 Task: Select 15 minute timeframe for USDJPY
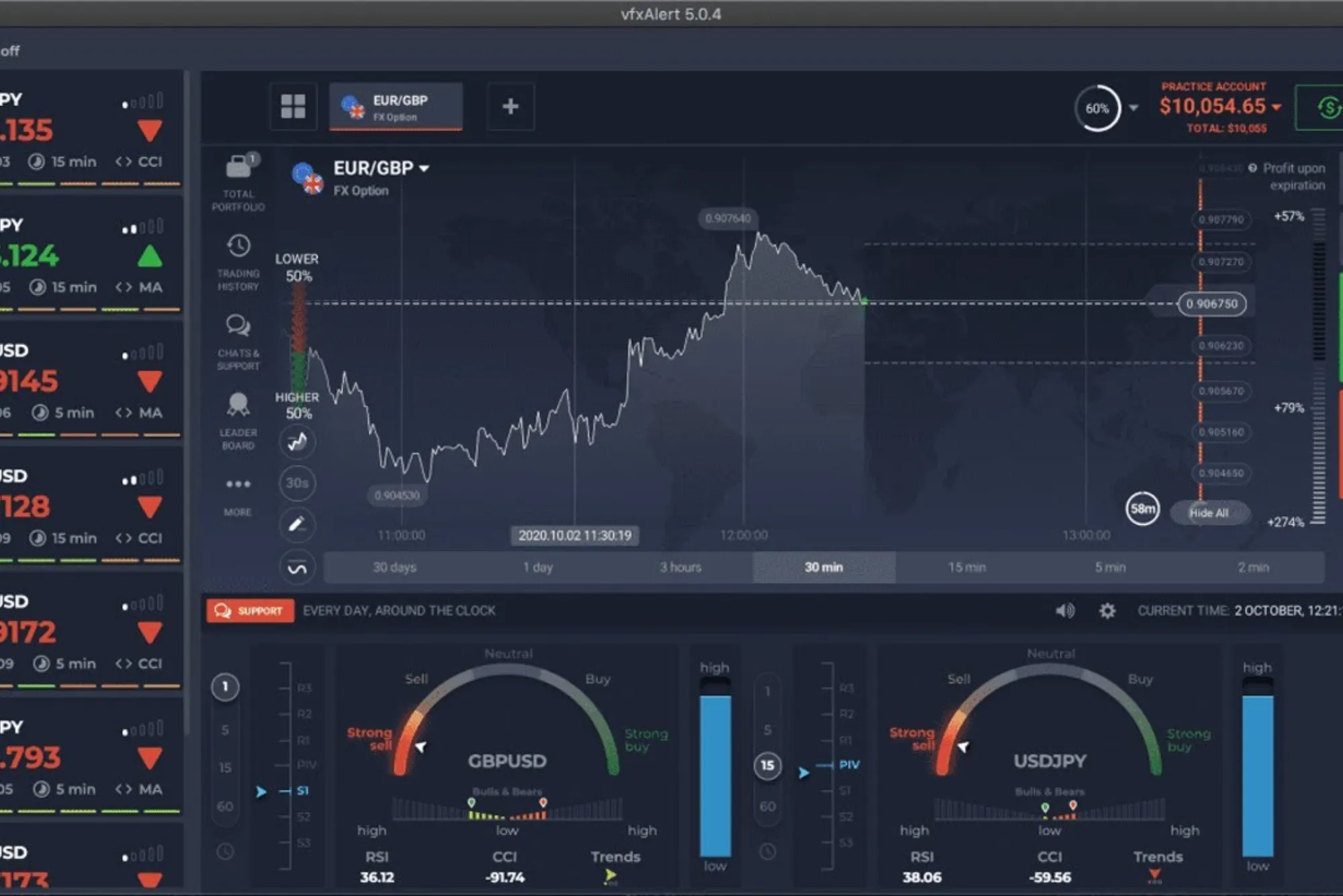pos(768,765)
